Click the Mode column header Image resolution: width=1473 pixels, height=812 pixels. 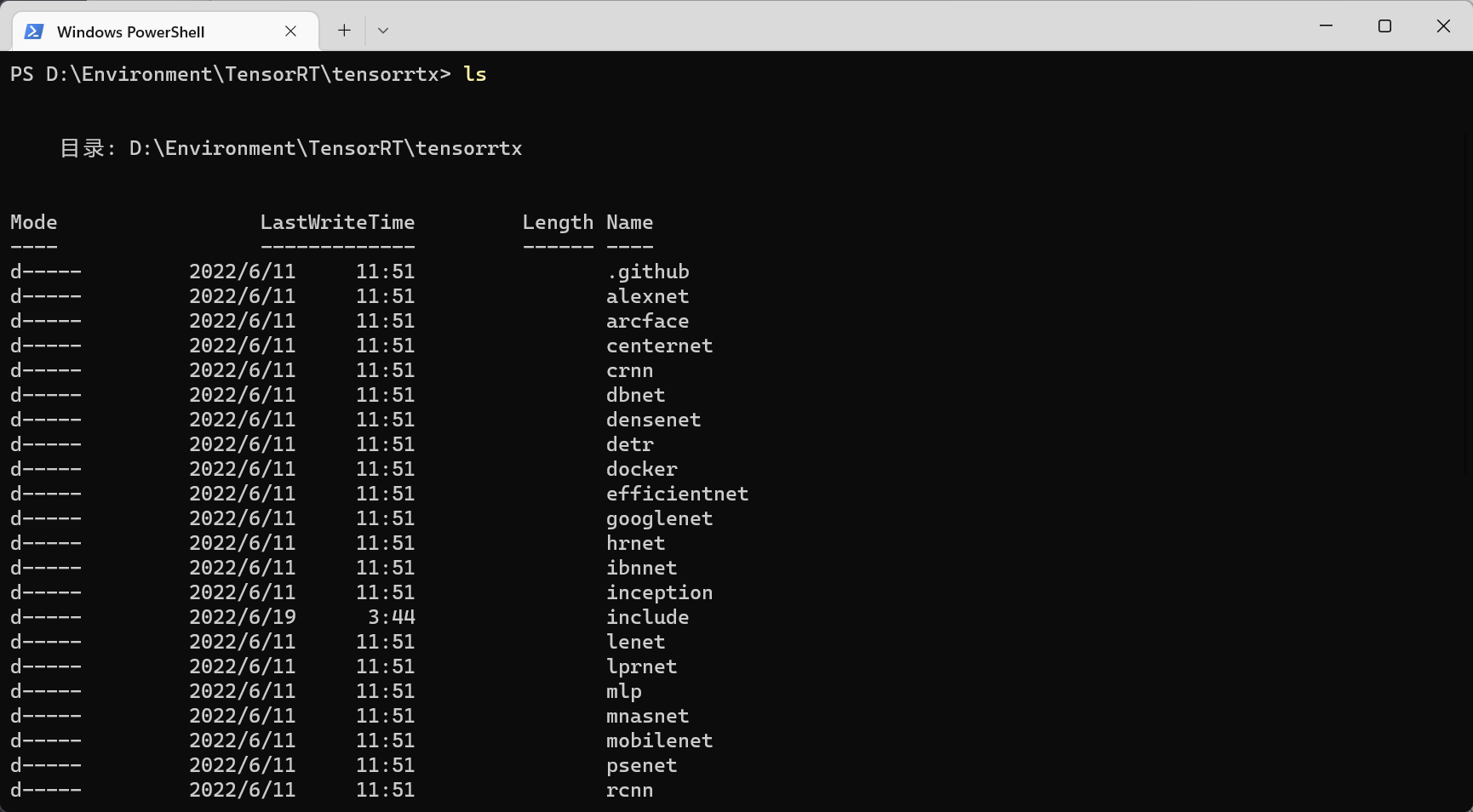click(x=33, y=222)
